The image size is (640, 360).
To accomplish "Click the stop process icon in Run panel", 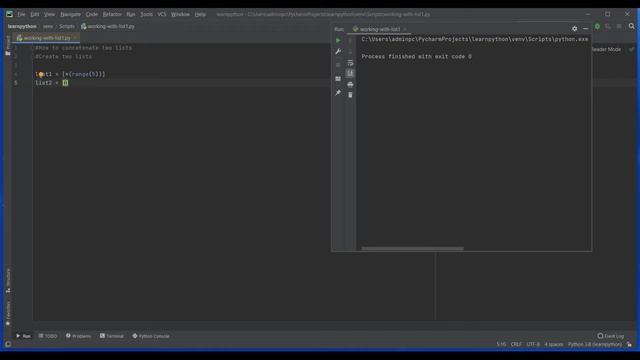I will [x=338, y=64].
